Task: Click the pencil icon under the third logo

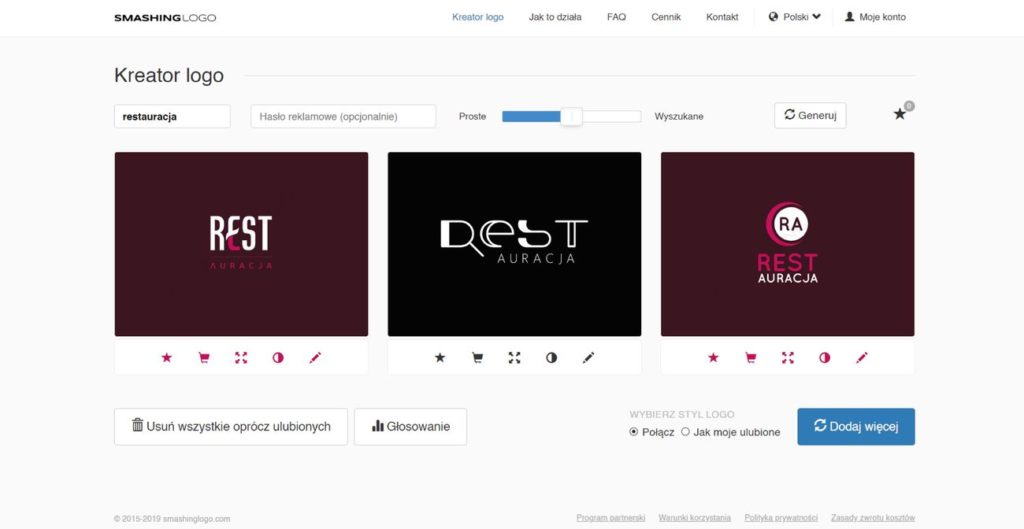Action: 862,357
